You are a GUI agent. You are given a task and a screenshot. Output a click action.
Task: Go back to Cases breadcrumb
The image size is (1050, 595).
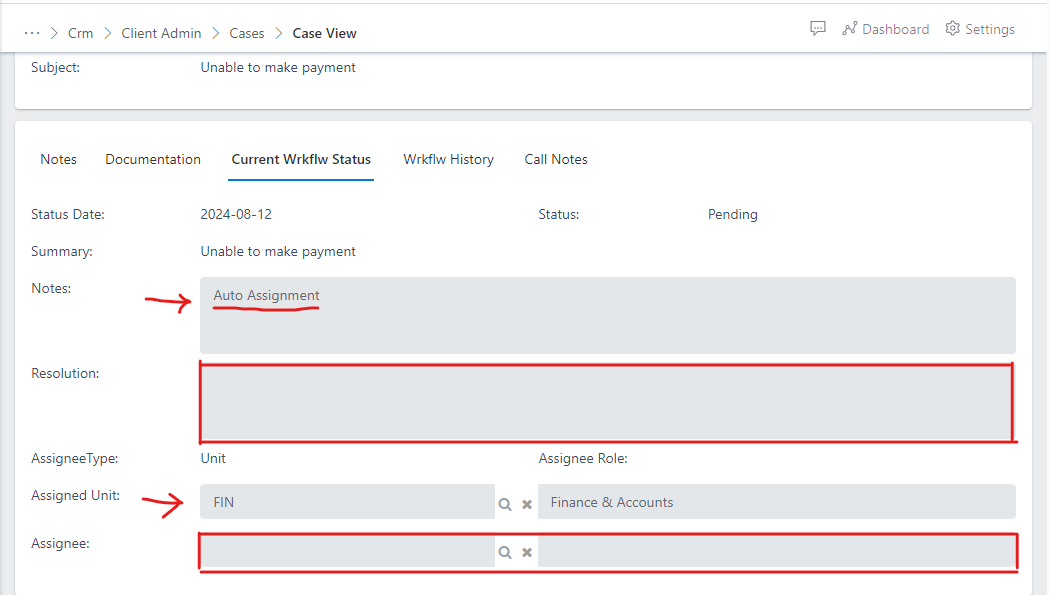click(247, 33)
